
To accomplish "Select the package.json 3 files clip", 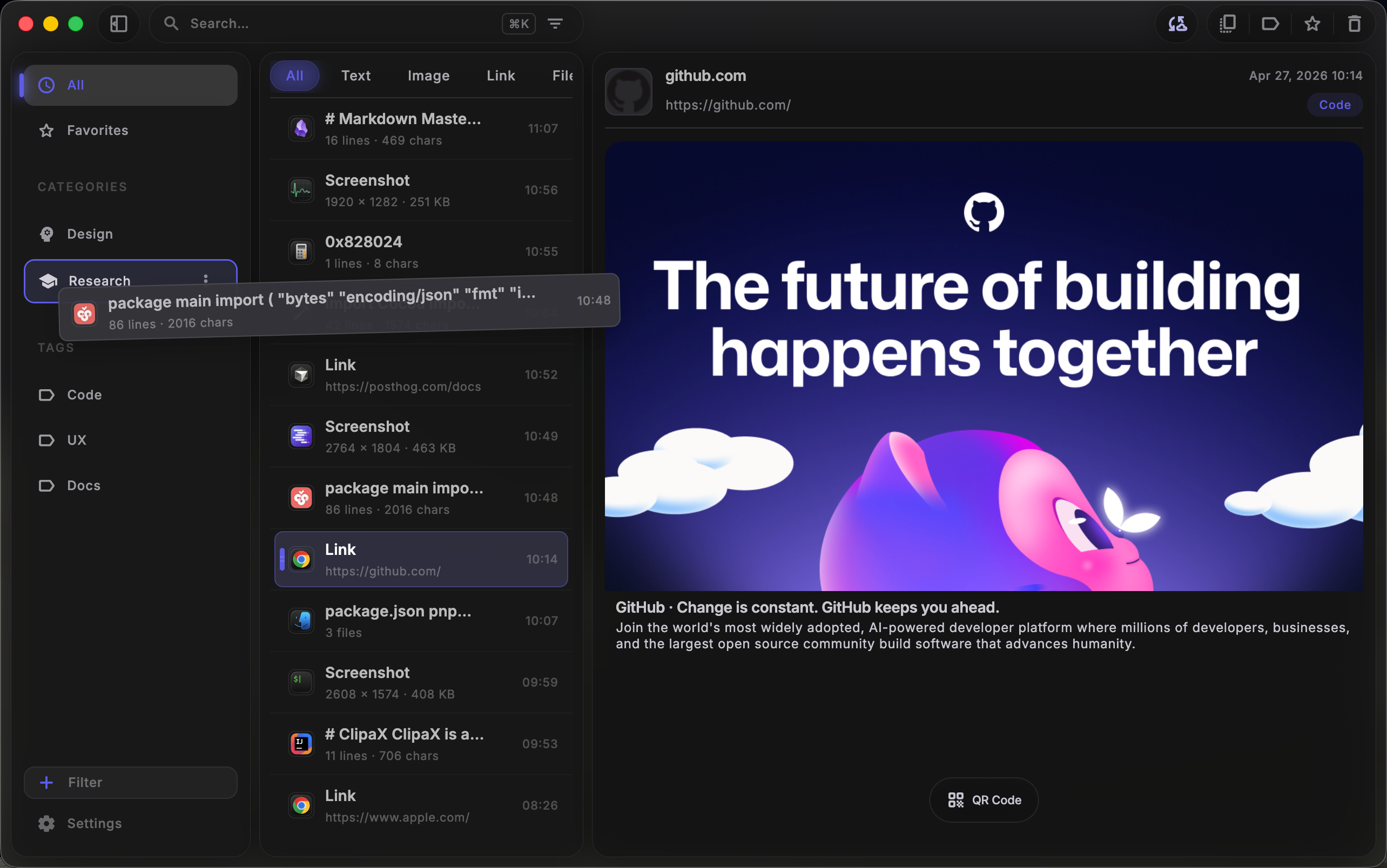I will [422, 621].
